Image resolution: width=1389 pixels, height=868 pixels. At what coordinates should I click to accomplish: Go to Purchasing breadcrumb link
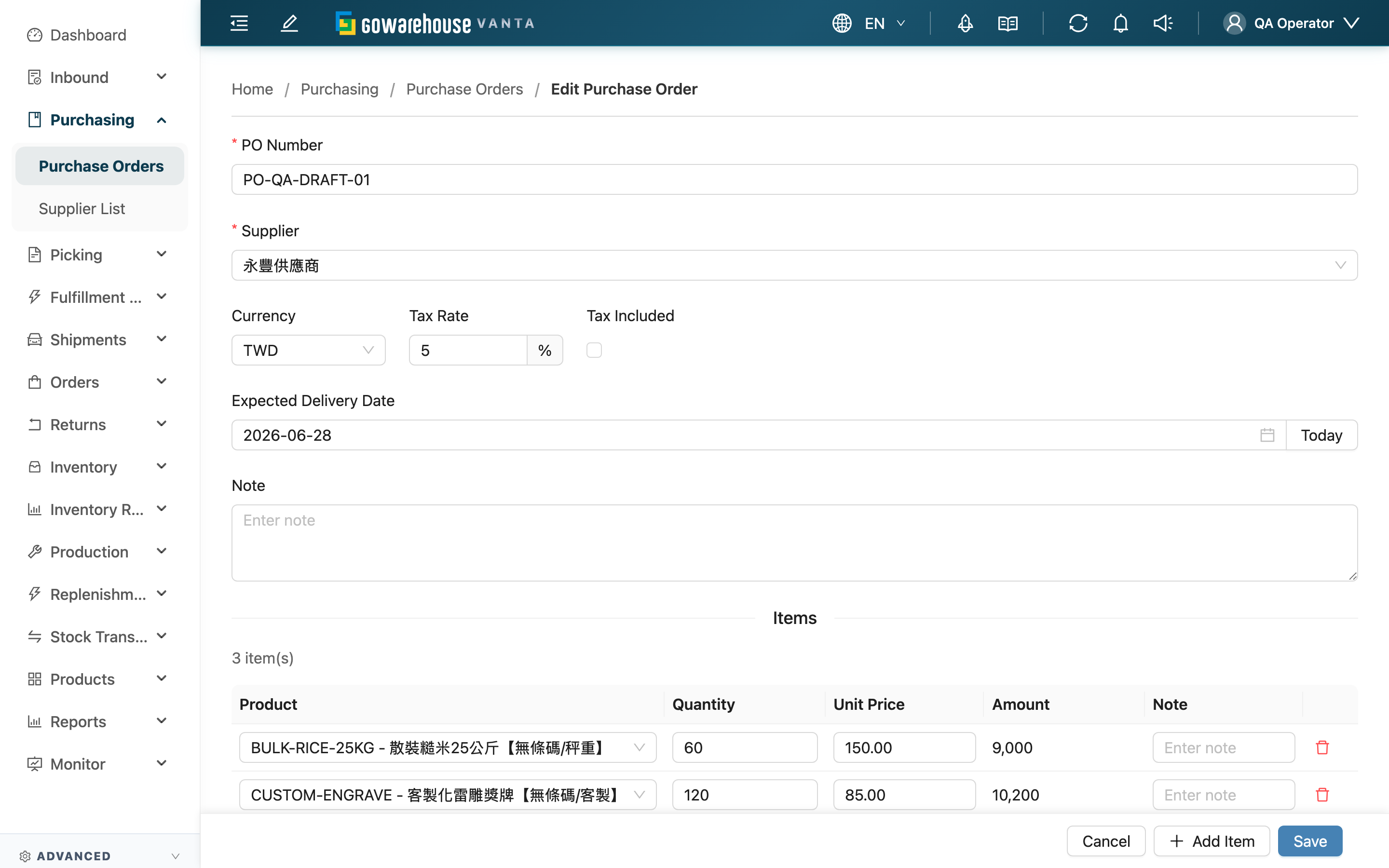point(339,89)
